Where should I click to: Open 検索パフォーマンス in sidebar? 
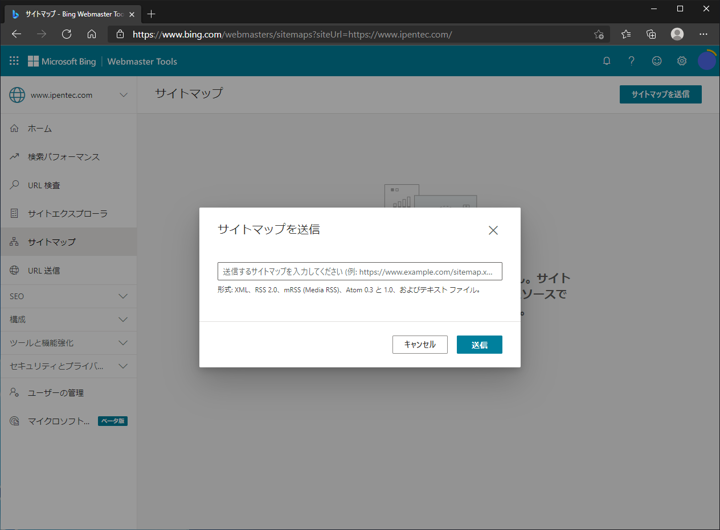coord(68,157)
